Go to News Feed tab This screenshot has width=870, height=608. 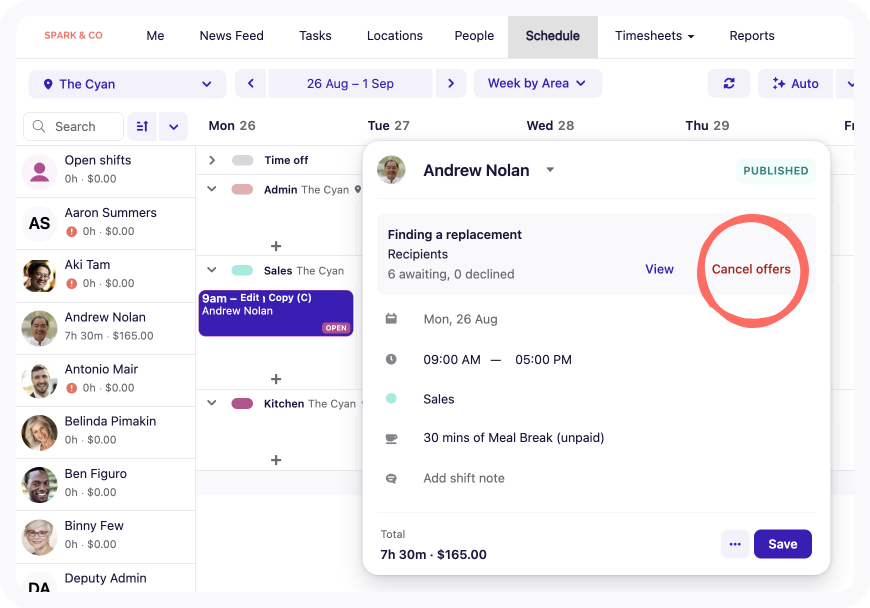coord(231,36)
